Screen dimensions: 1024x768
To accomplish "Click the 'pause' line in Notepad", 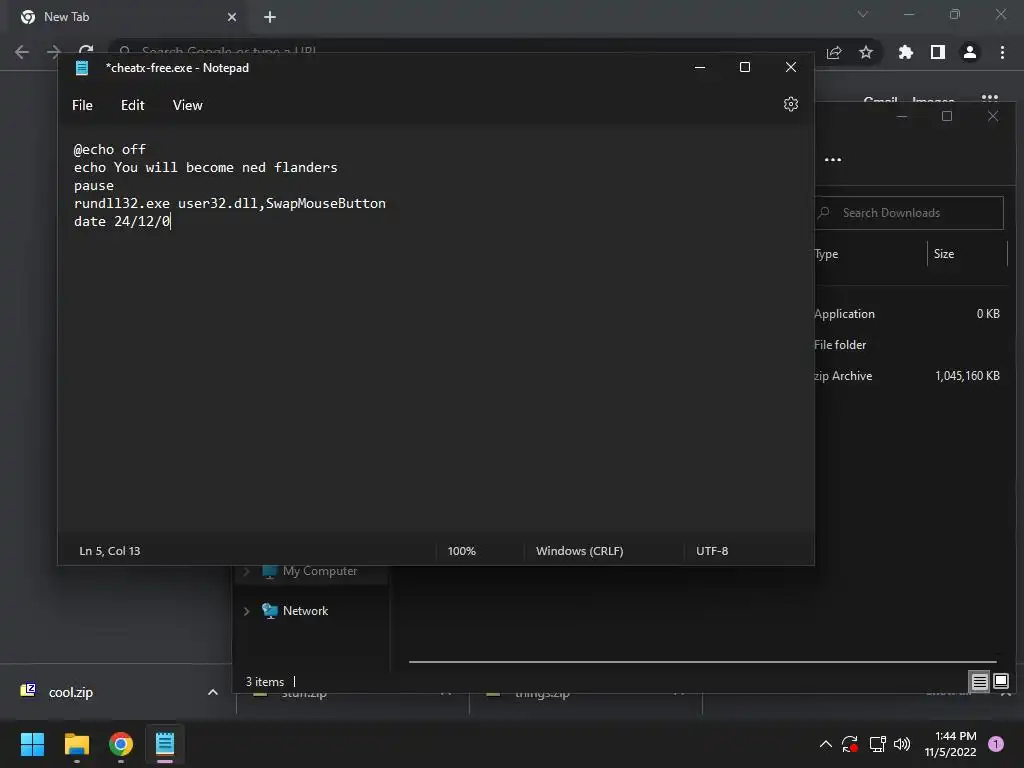I will tap(93, 185).
